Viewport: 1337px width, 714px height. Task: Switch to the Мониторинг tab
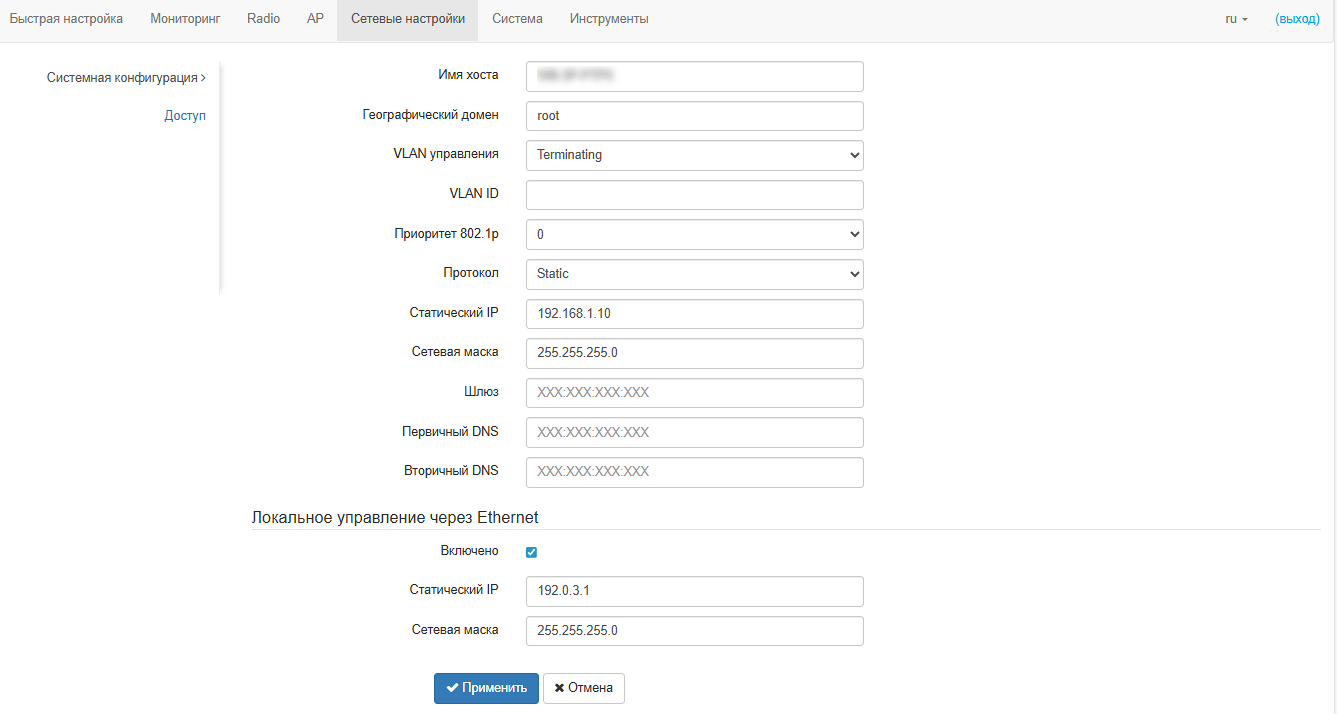[x=185, y=19]
